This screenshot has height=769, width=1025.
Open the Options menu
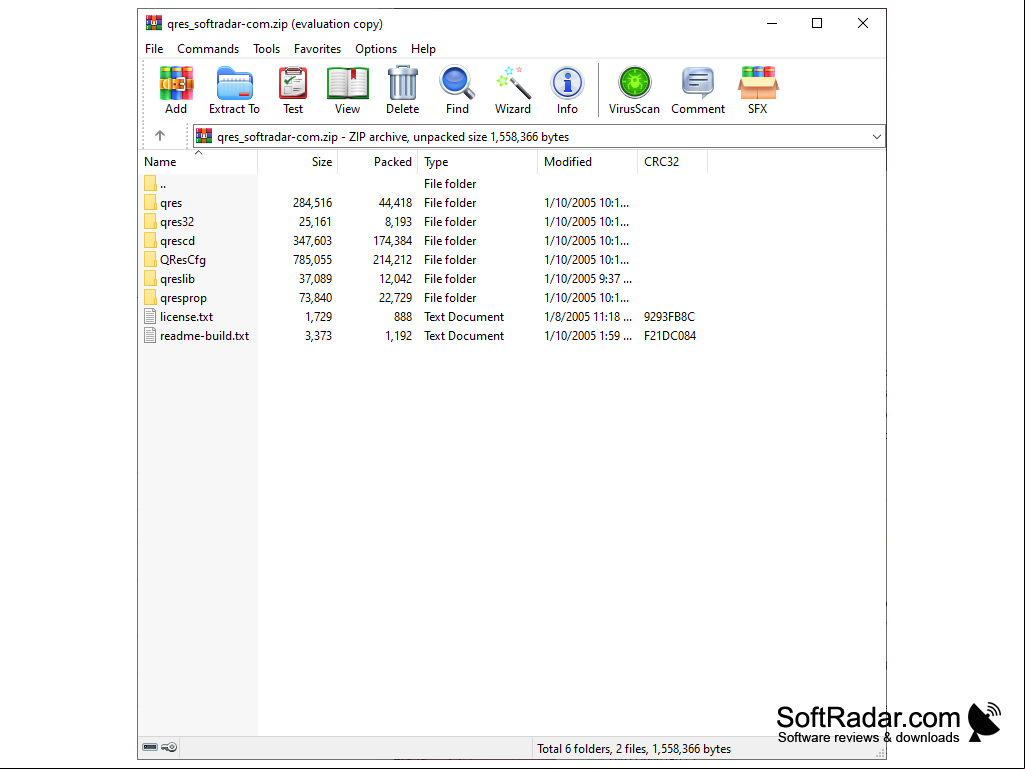pyautogui.click(x=376, y=49)
